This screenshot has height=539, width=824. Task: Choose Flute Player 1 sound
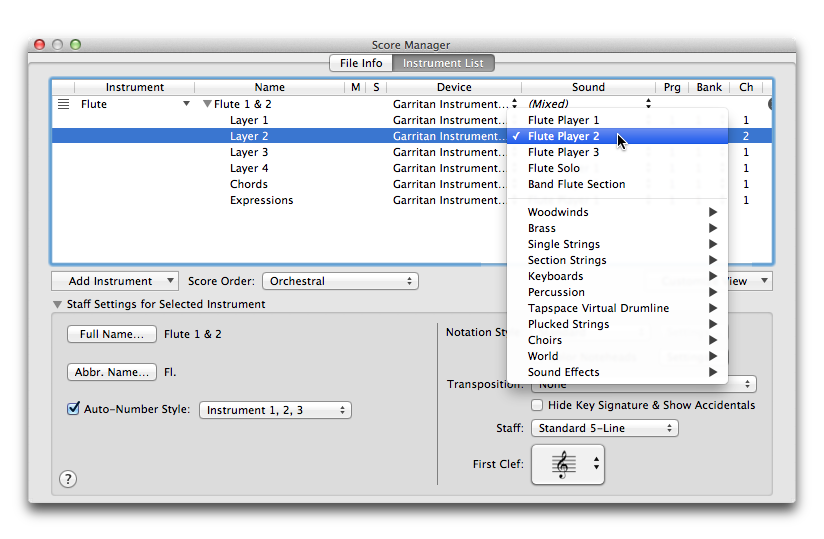[x=617, y=120]
